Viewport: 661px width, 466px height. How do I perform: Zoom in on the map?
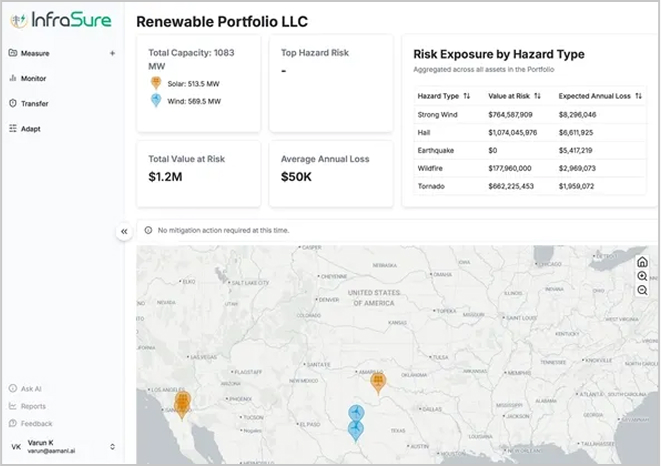(642, 276)
